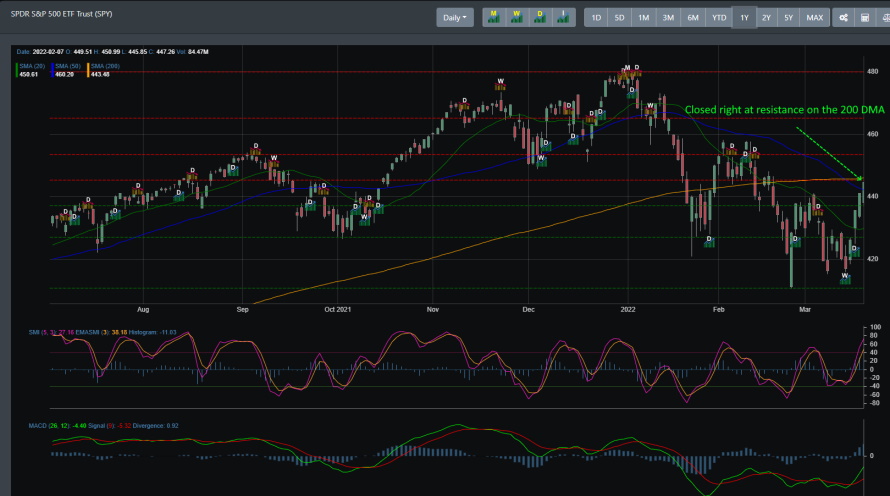Click the SMA (50) indicator label
This screenshot has height=496, width=890.
point(68,66)
